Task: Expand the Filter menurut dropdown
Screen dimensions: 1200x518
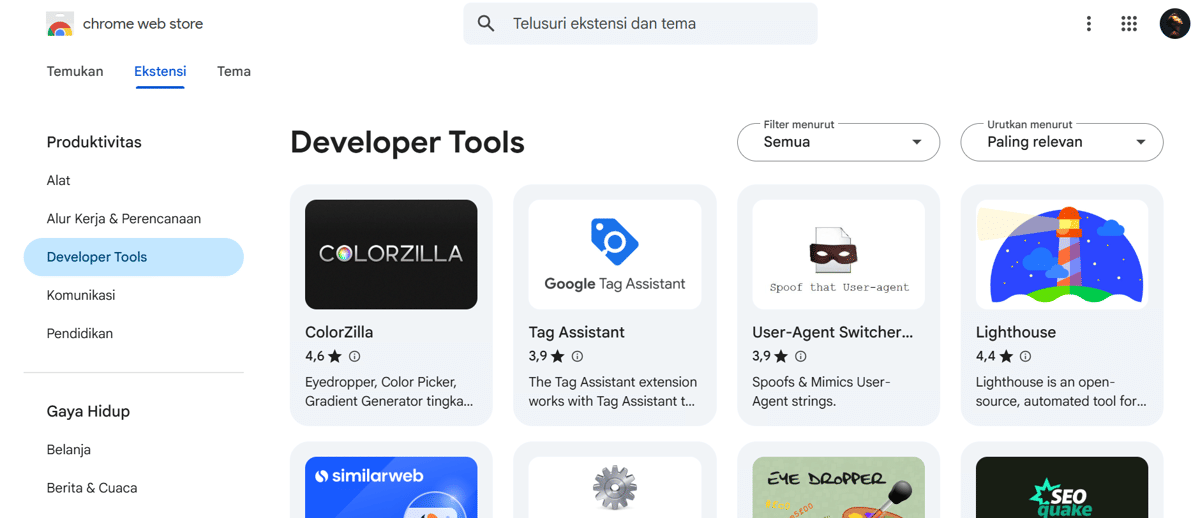Action: [x=838, y=142]
